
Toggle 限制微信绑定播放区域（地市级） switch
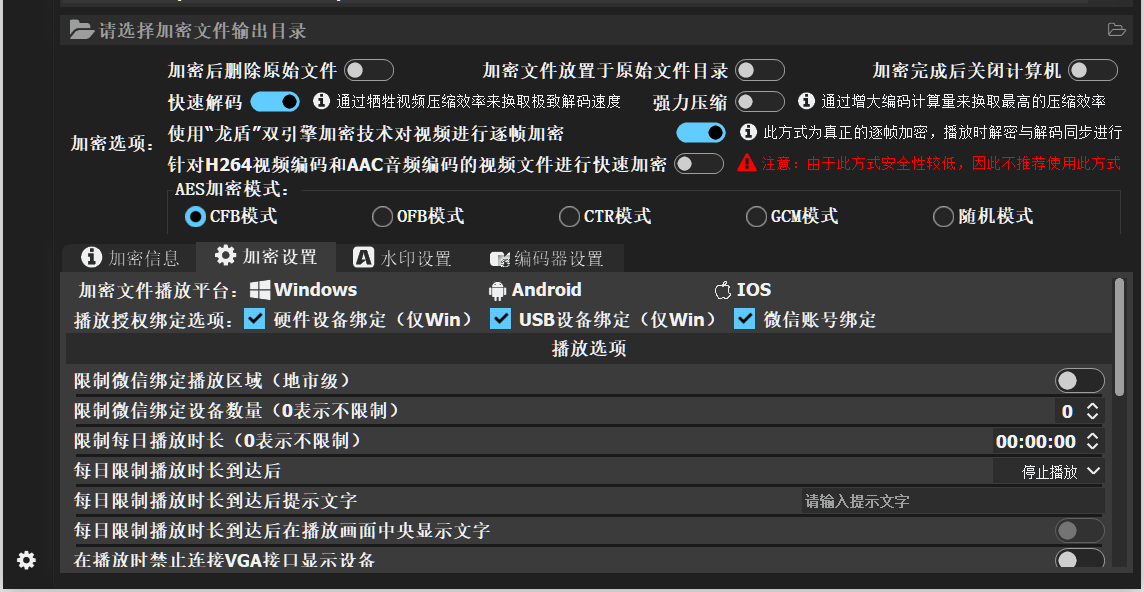coord(1080,380)
